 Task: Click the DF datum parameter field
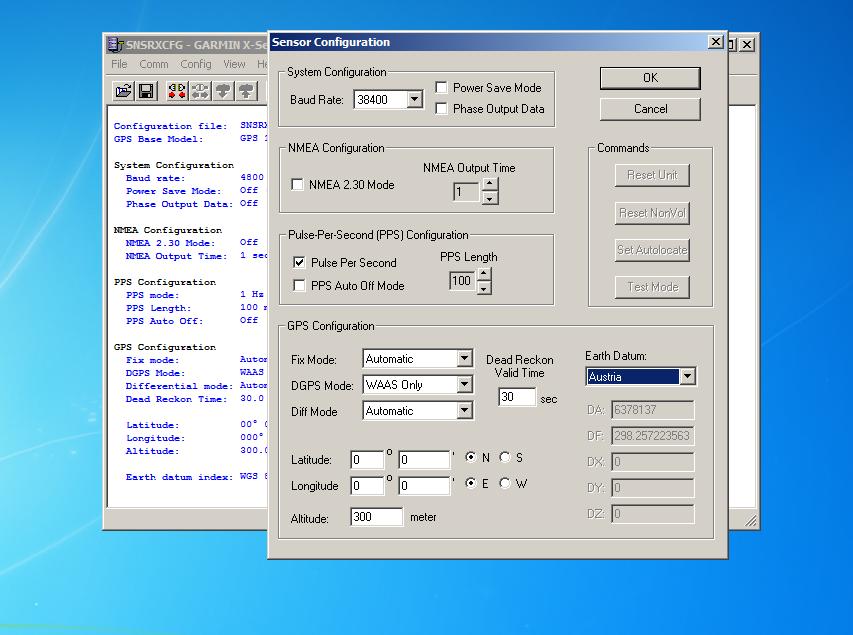653,436
